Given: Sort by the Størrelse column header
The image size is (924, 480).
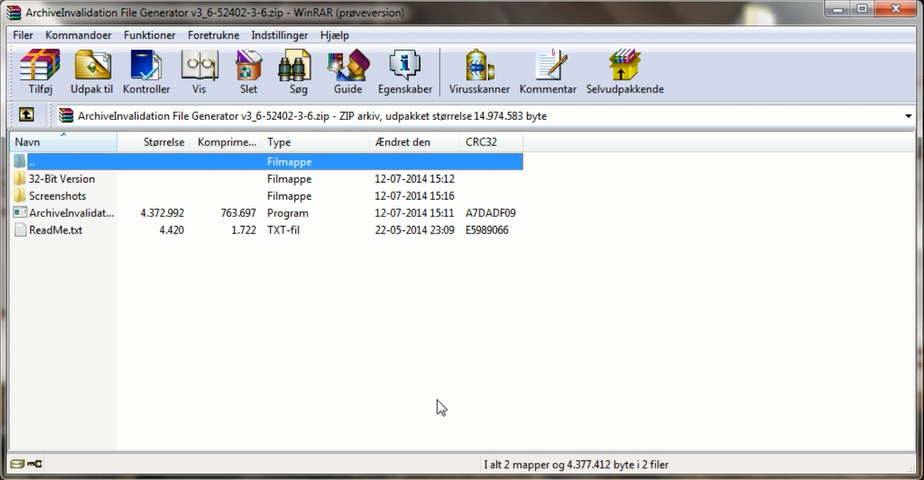Looking at the screenshot, I should tap(153, 142).
